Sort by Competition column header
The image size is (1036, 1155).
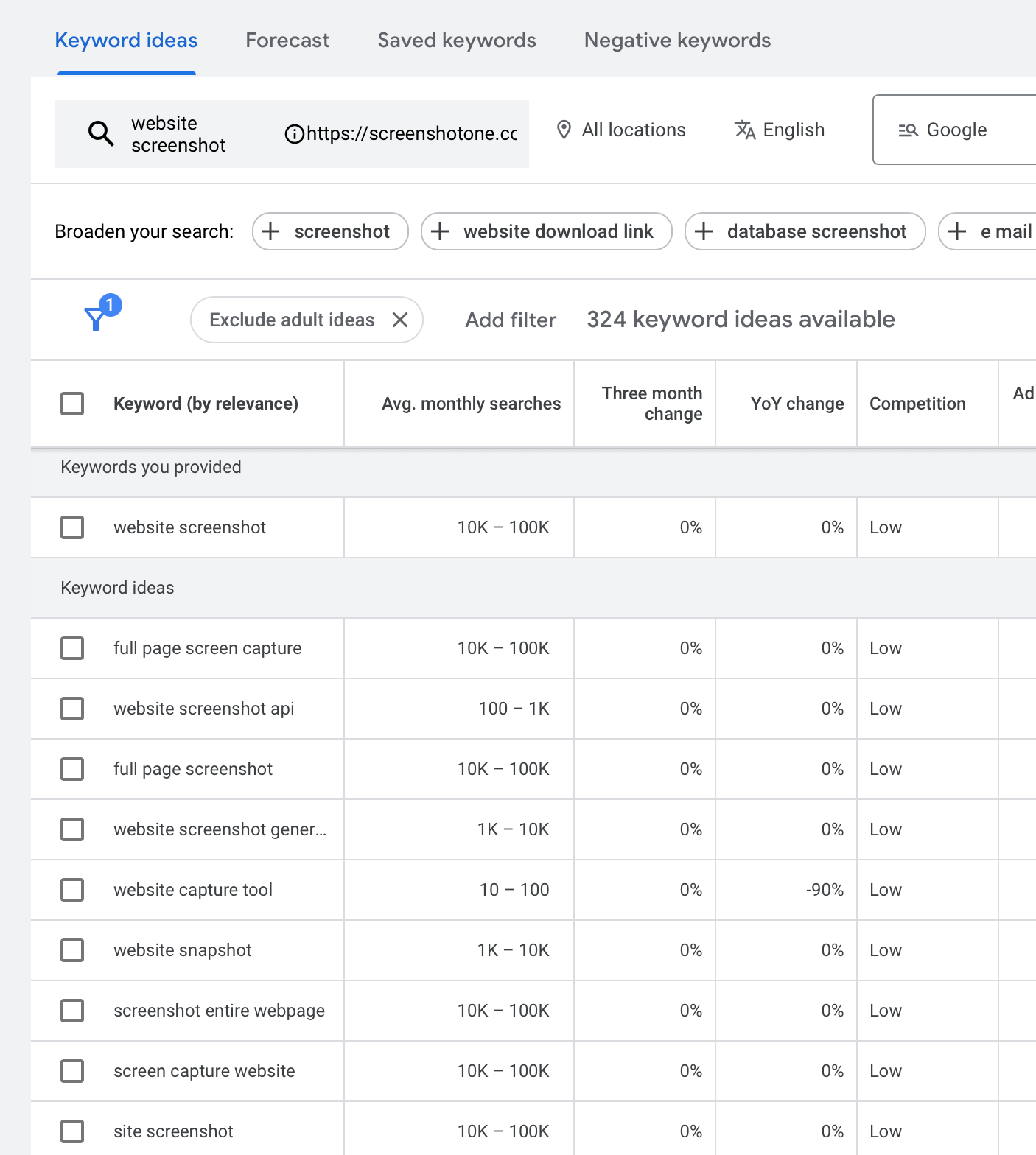[917, 404]
